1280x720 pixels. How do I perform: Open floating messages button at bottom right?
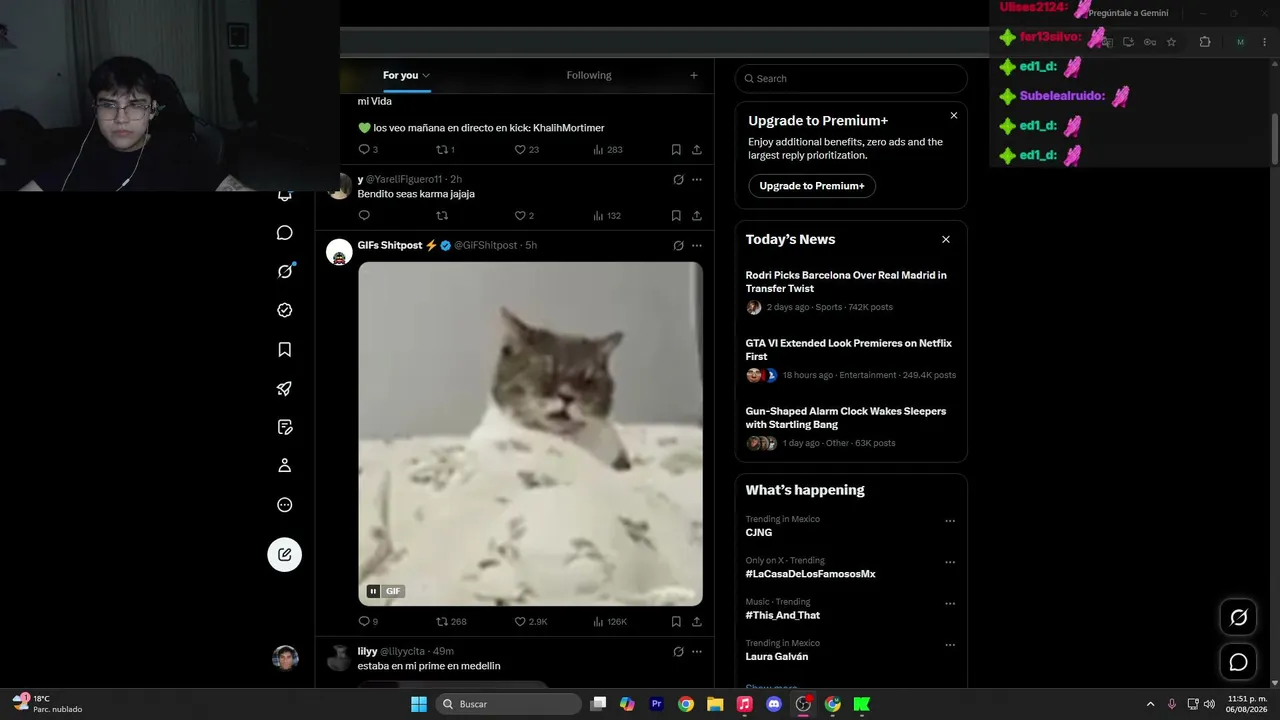point(1238,662)
